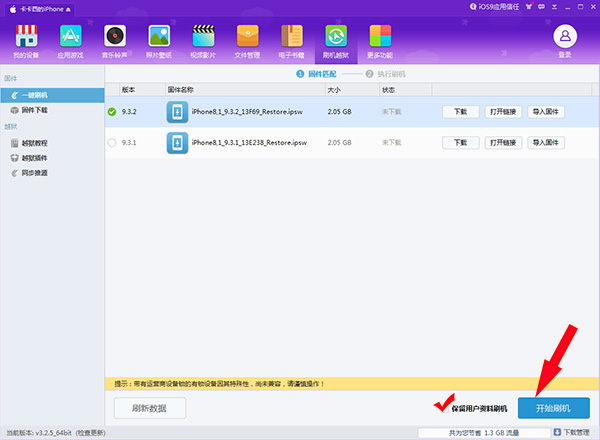Click 下载 download button for 9.3.1

460,143
